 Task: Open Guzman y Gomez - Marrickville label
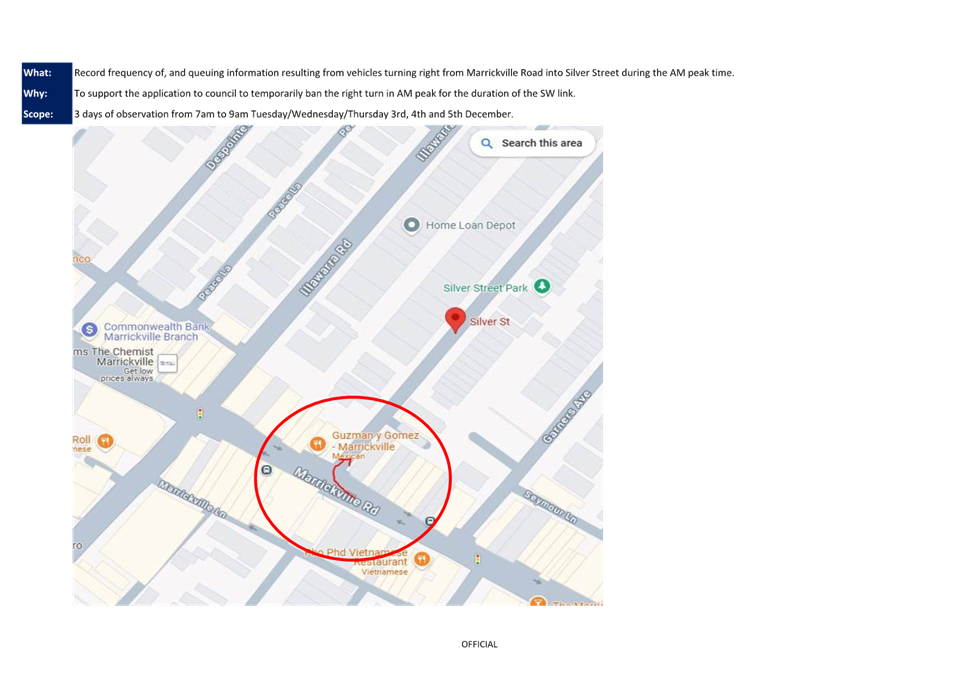pyautogui.click(x=375, y=441)
